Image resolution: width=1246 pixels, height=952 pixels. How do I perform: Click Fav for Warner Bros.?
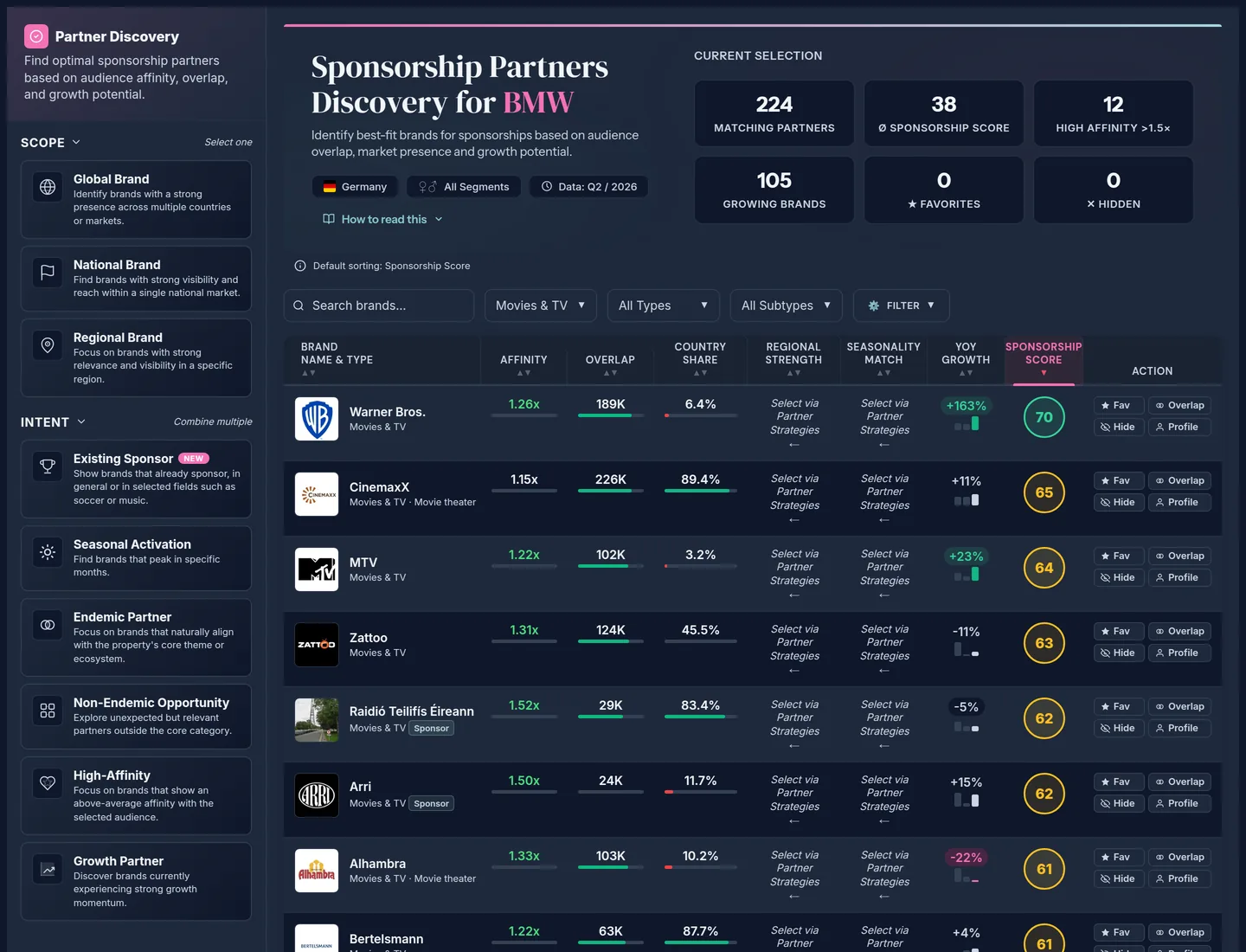1119,405
